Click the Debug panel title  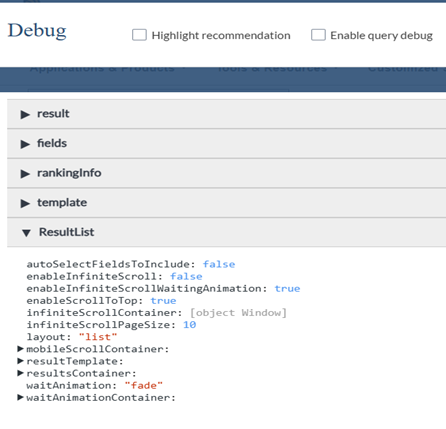coord(37,31)
